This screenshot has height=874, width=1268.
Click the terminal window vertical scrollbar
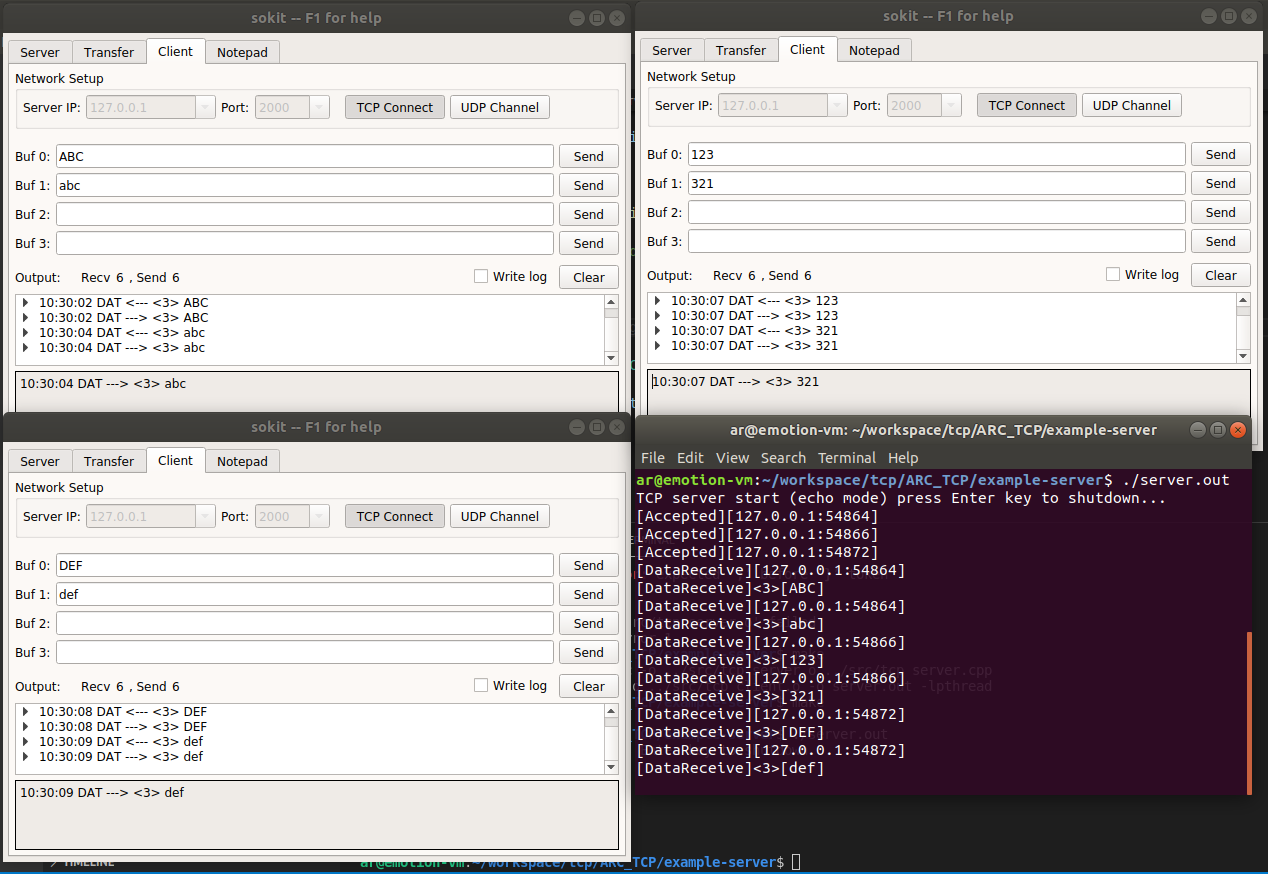pyautogui.click(x=1249, y=712)
